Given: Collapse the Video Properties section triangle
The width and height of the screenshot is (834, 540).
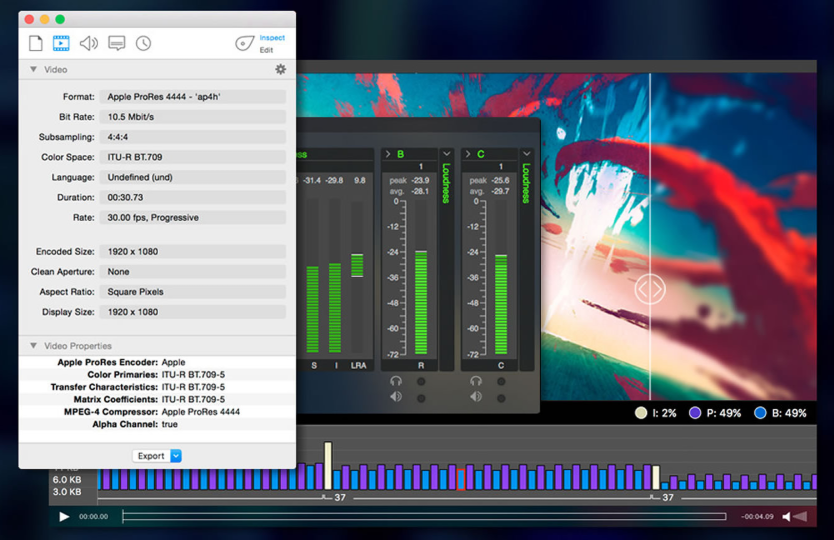Looking at the screenshot, I should click(x=33, y=346).
